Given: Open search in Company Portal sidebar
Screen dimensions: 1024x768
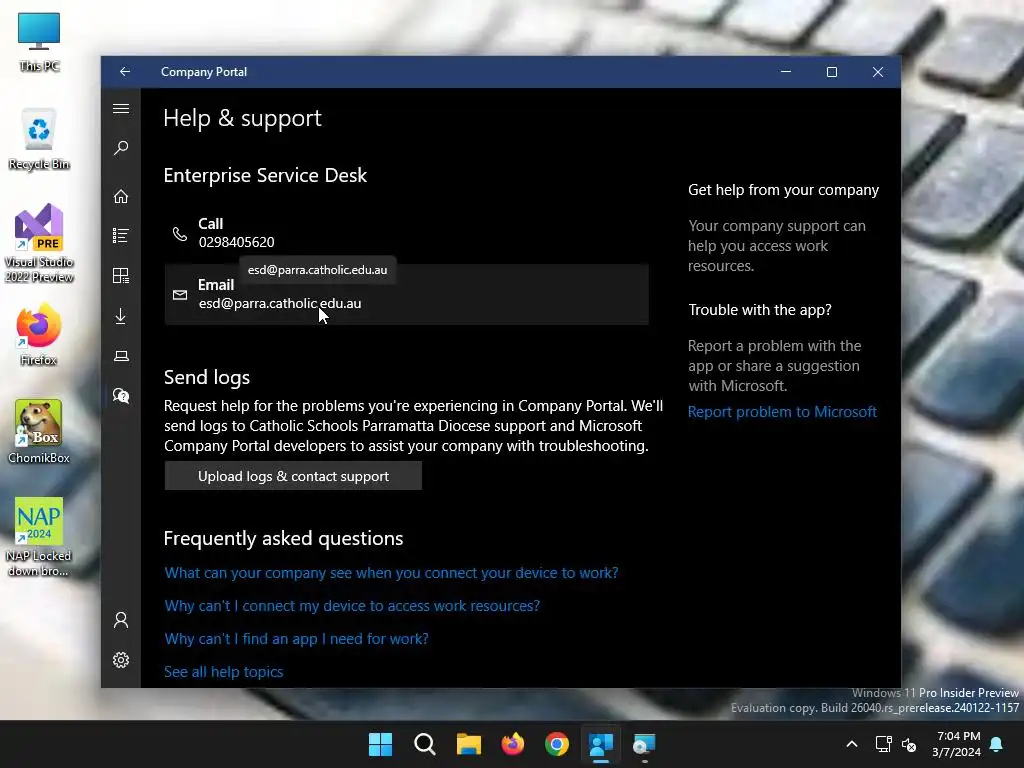Looking at the screenshot, I should [121, 148].
